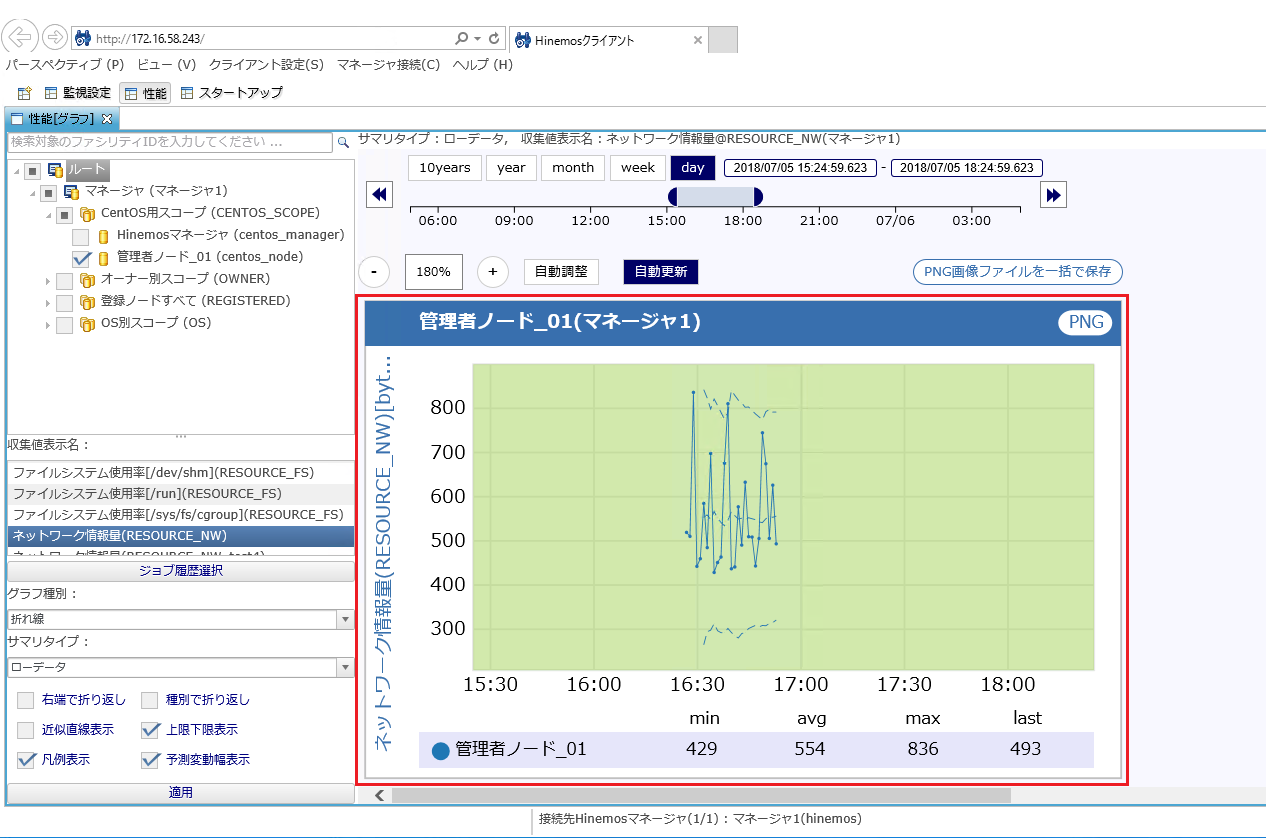Image resolution: width=1266 pixels, height=838 pixels.
Task: Close the Hinemosクライアント browser tab
Action: click(x=697, y=40)
